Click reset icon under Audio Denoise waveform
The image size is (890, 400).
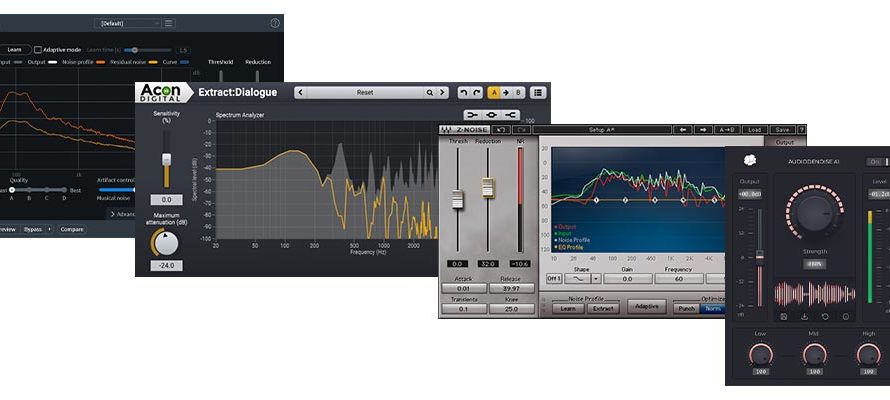tap(825, 317)
